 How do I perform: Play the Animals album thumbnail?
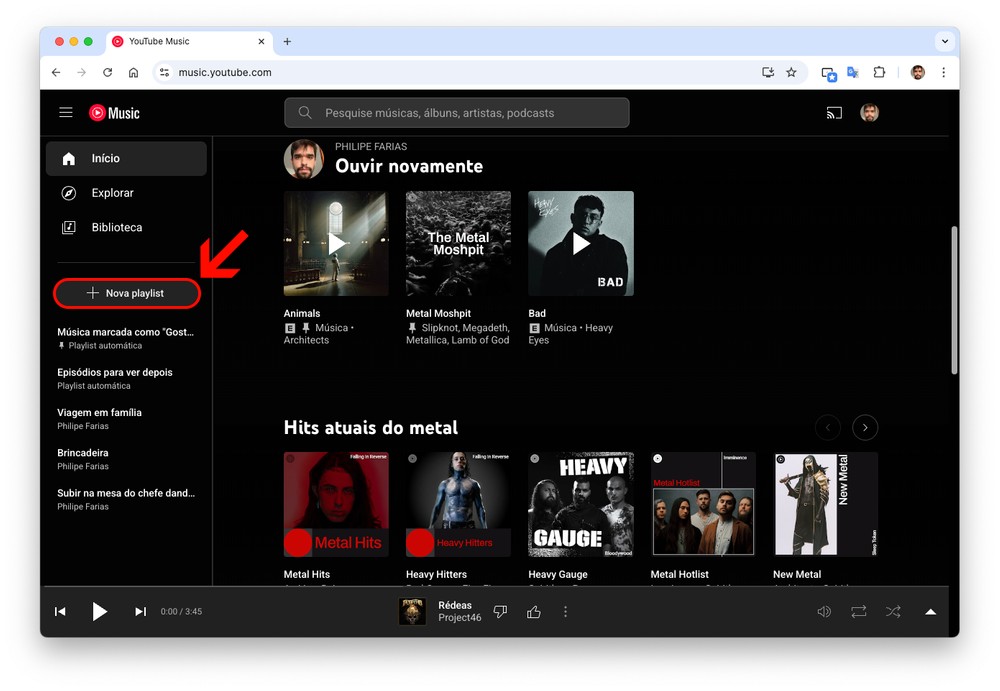[336, 244]
